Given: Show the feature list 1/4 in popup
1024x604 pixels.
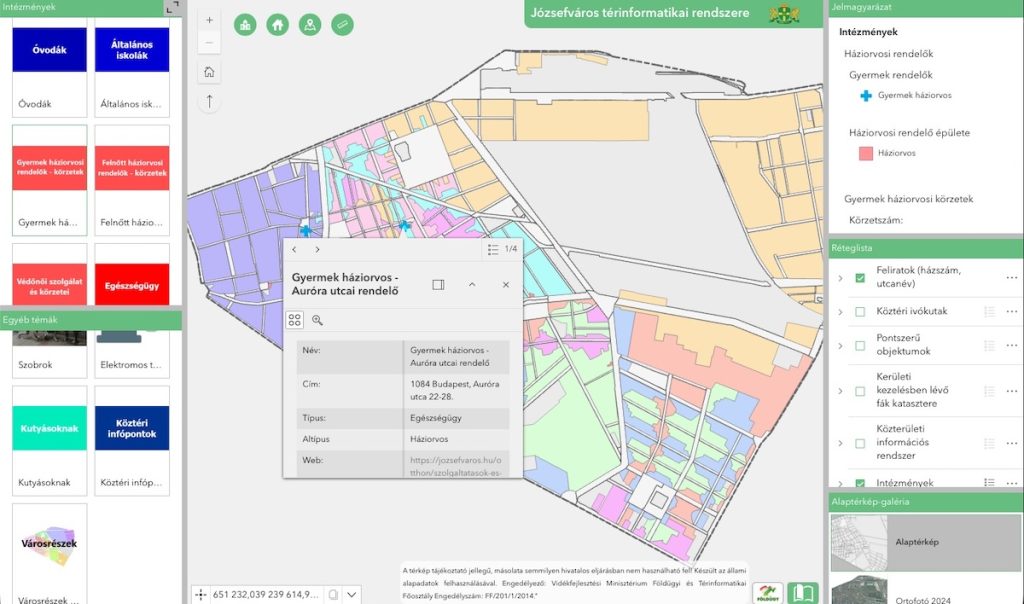Looking at the screenshot, I should point(502,249).
